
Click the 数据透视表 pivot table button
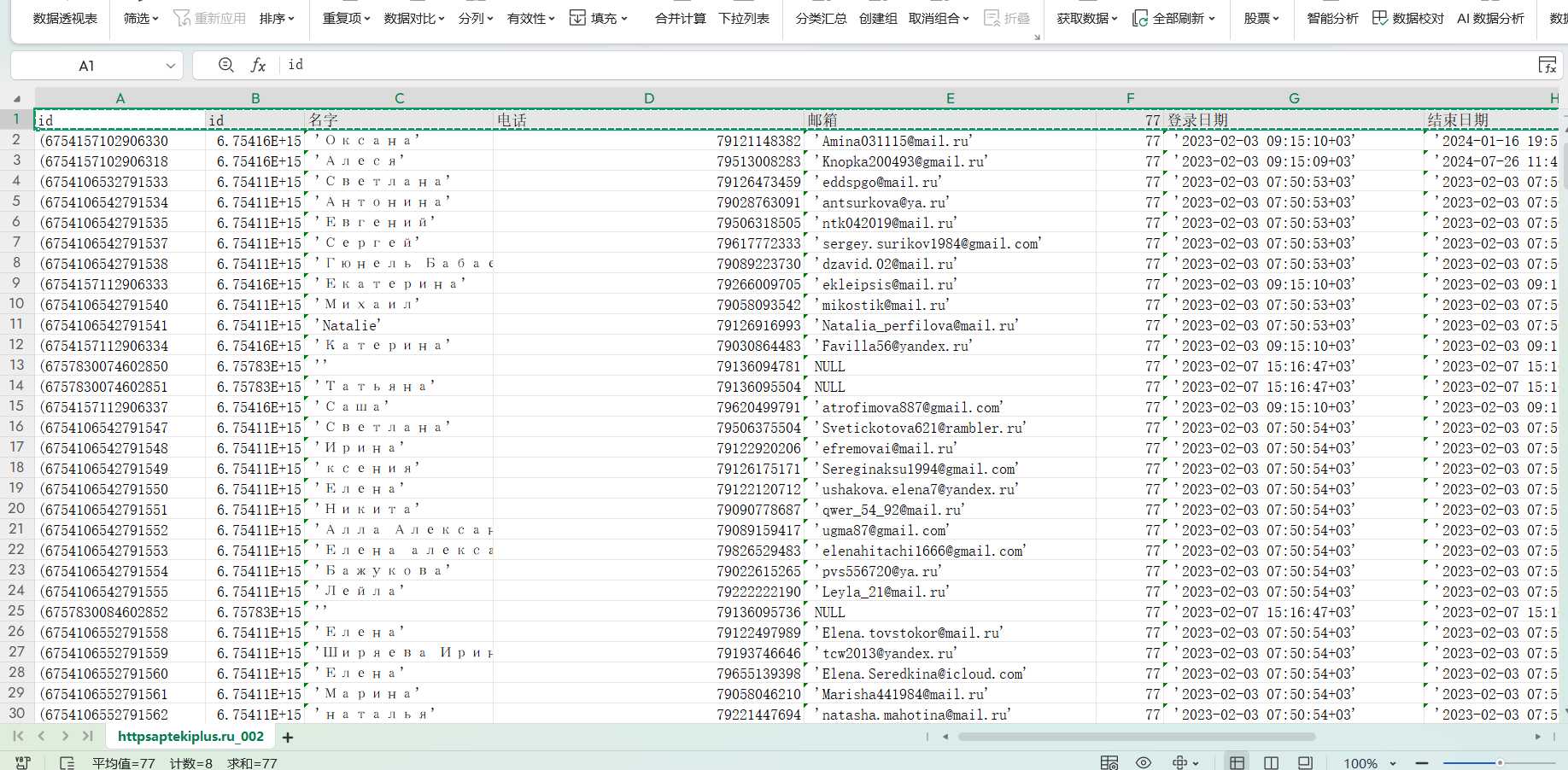pos(65,18)
